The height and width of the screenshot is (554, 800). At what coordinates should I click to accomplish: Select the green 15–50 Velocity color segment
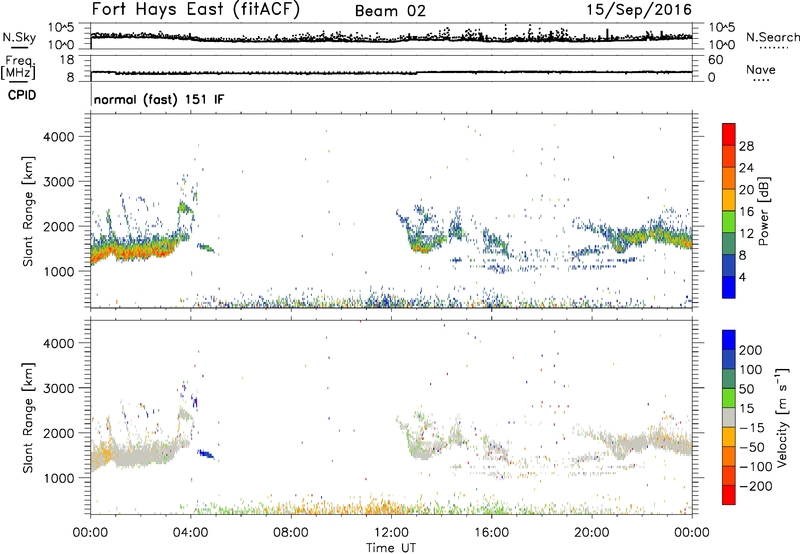[729, 398]
